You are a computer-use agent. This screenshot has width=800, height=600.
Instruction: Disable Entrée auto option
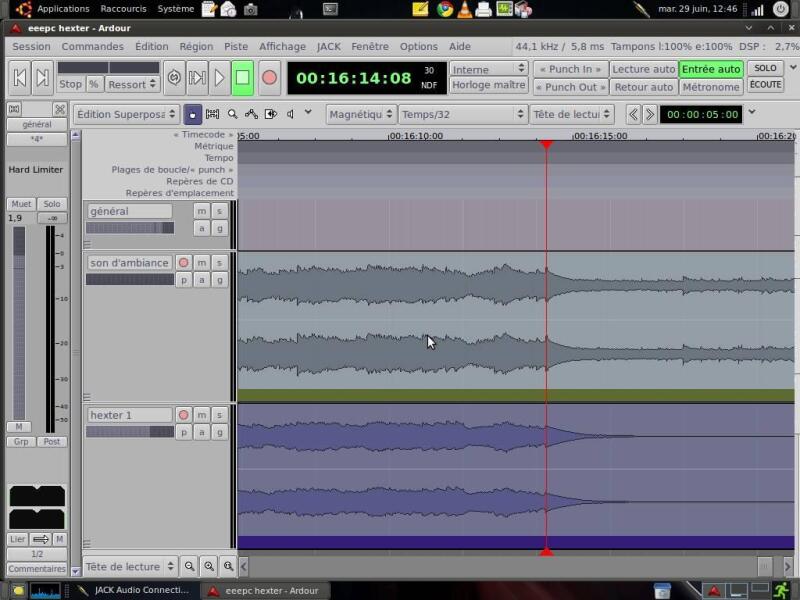pyautogui.click(x=711, y=69)
